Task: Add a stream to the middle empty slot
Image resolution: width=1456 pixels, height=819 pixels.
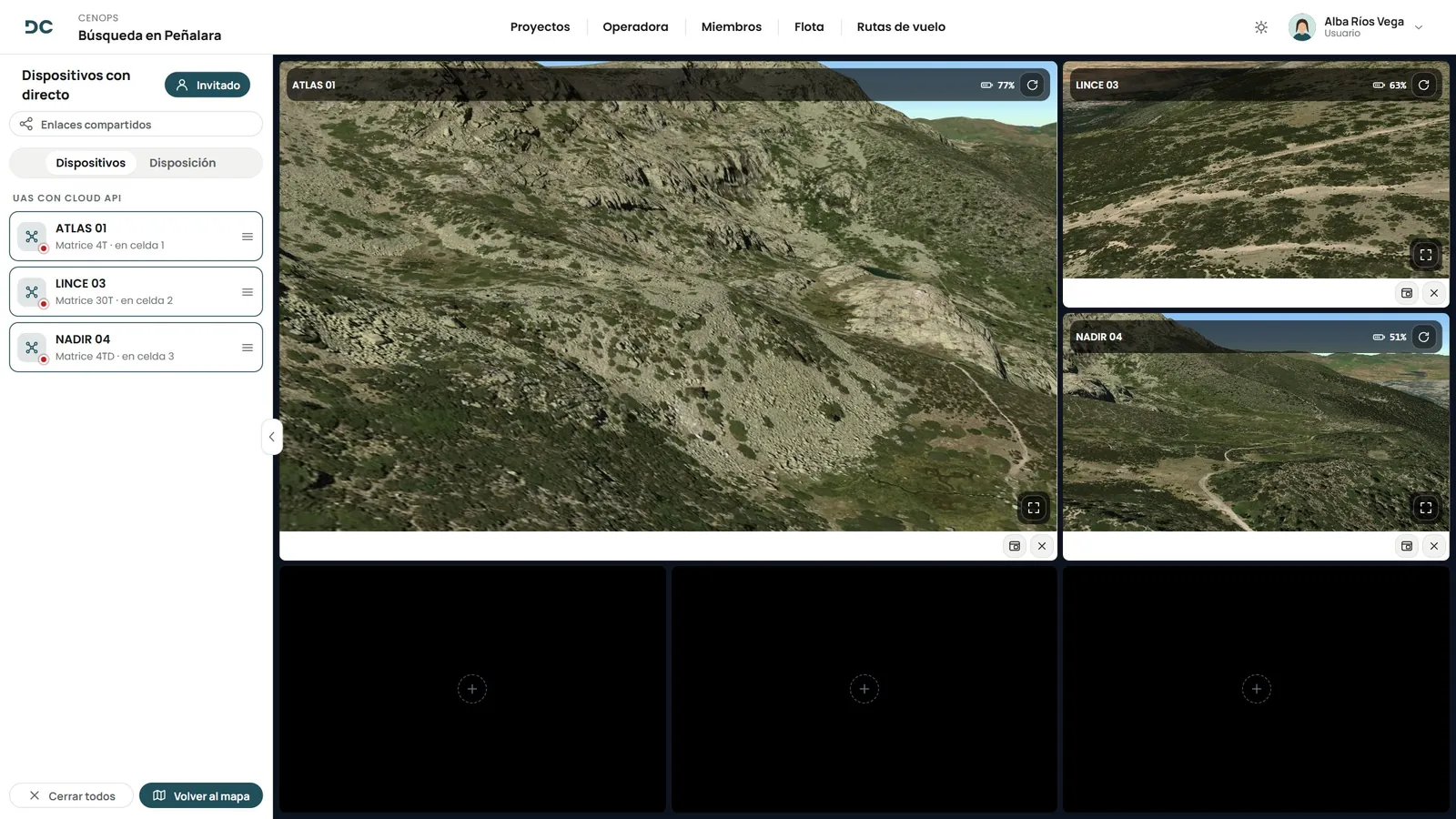Action: 864,689
